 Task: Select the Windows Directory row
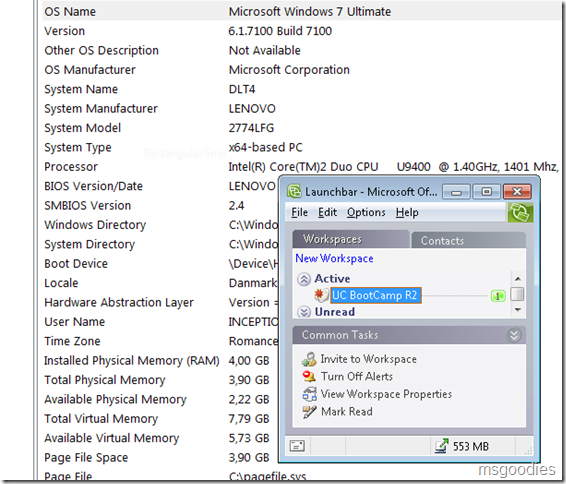pos(160,225)
